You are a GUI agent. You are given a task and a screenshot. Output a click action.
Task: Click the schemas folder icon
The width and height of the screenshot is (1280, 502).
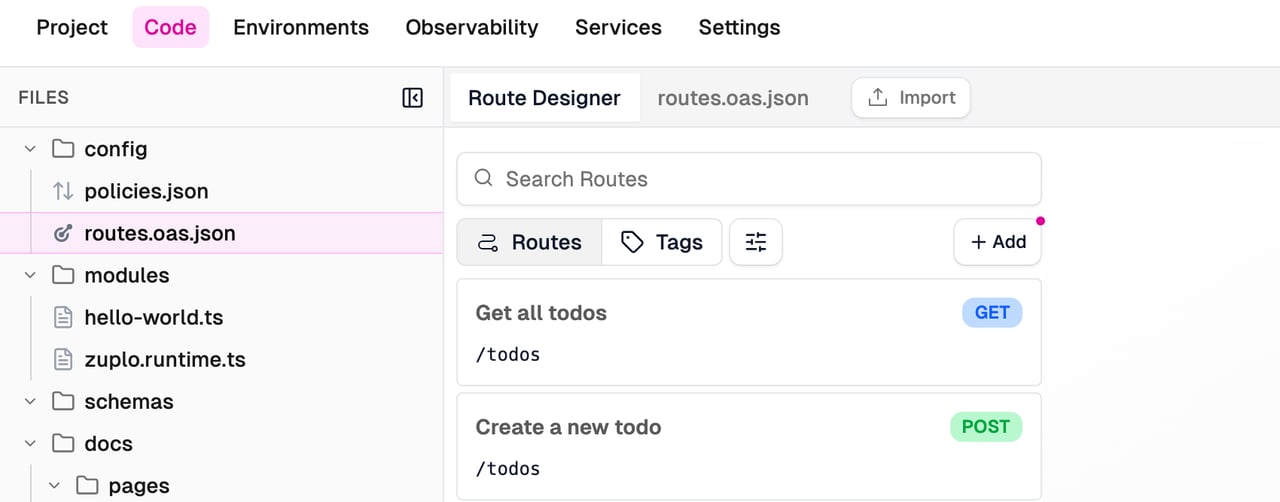(63, 401)
